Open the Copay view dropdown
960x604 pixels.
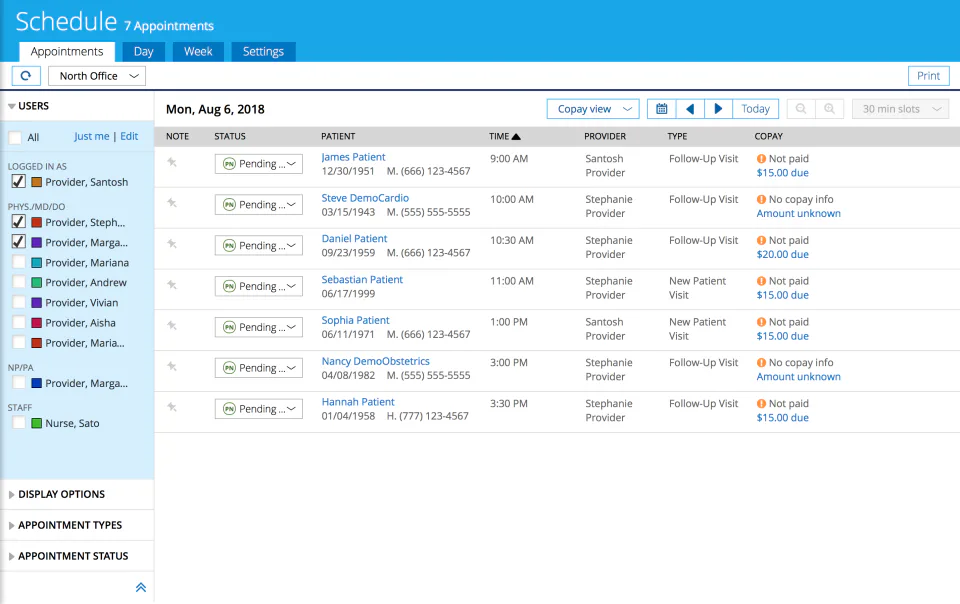tap(593, 108)
